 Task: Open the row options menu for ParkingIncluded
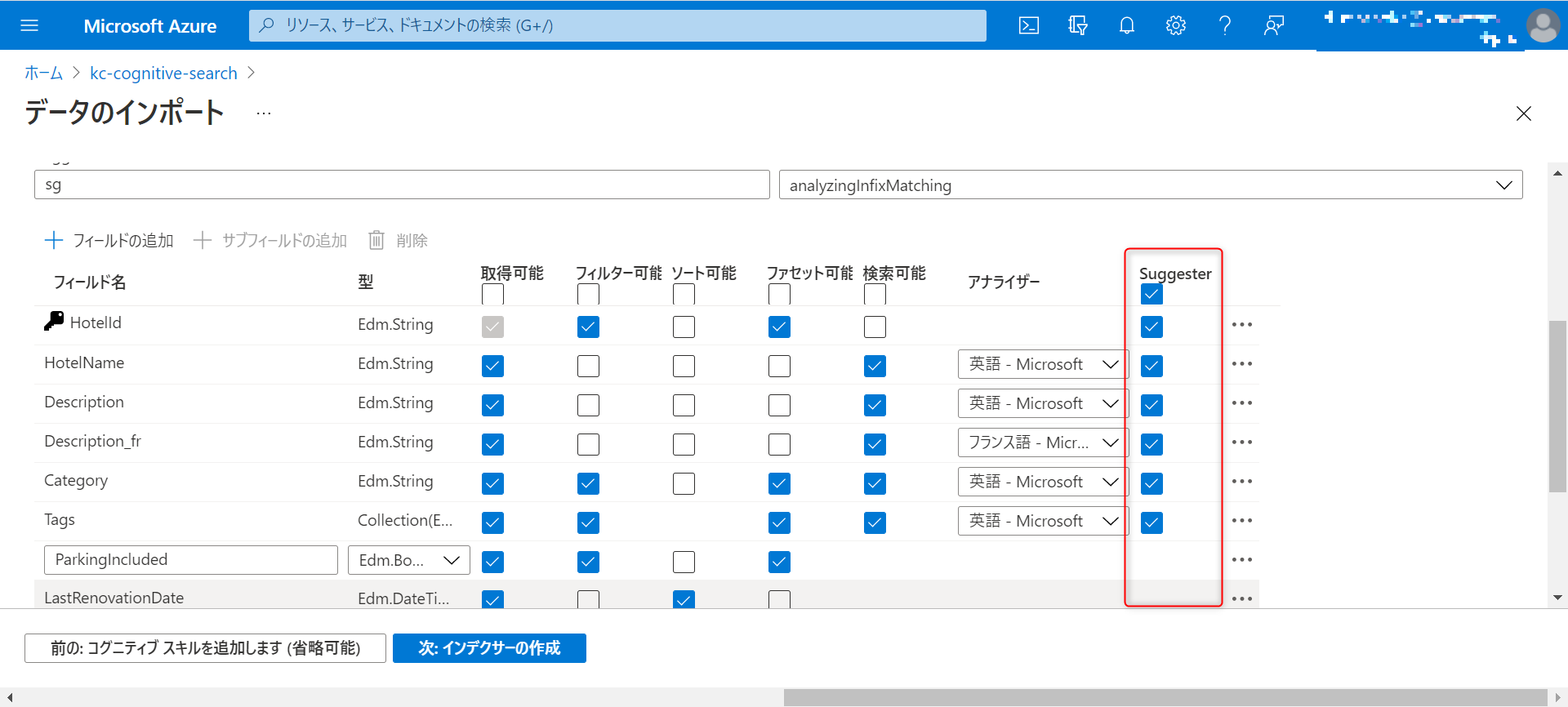(1242, 560)
